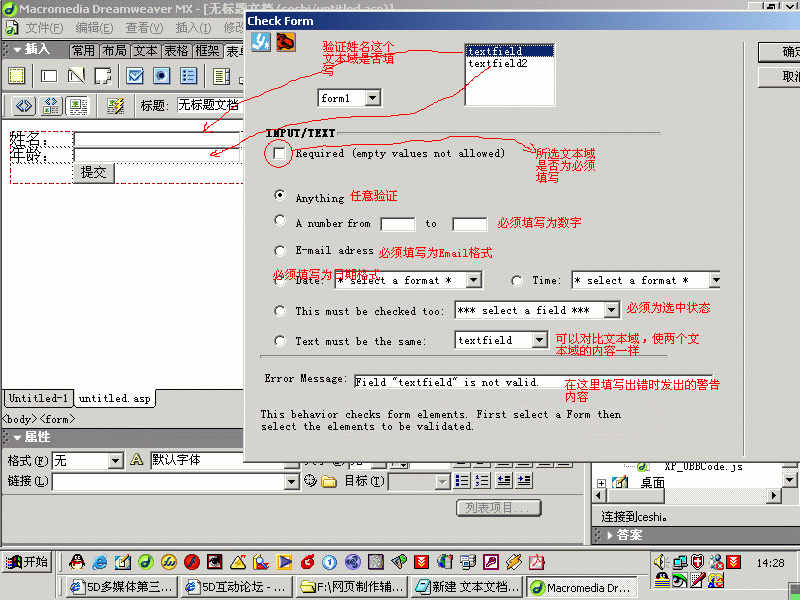Click the Show Design View icon

click(x=76, y=105)
